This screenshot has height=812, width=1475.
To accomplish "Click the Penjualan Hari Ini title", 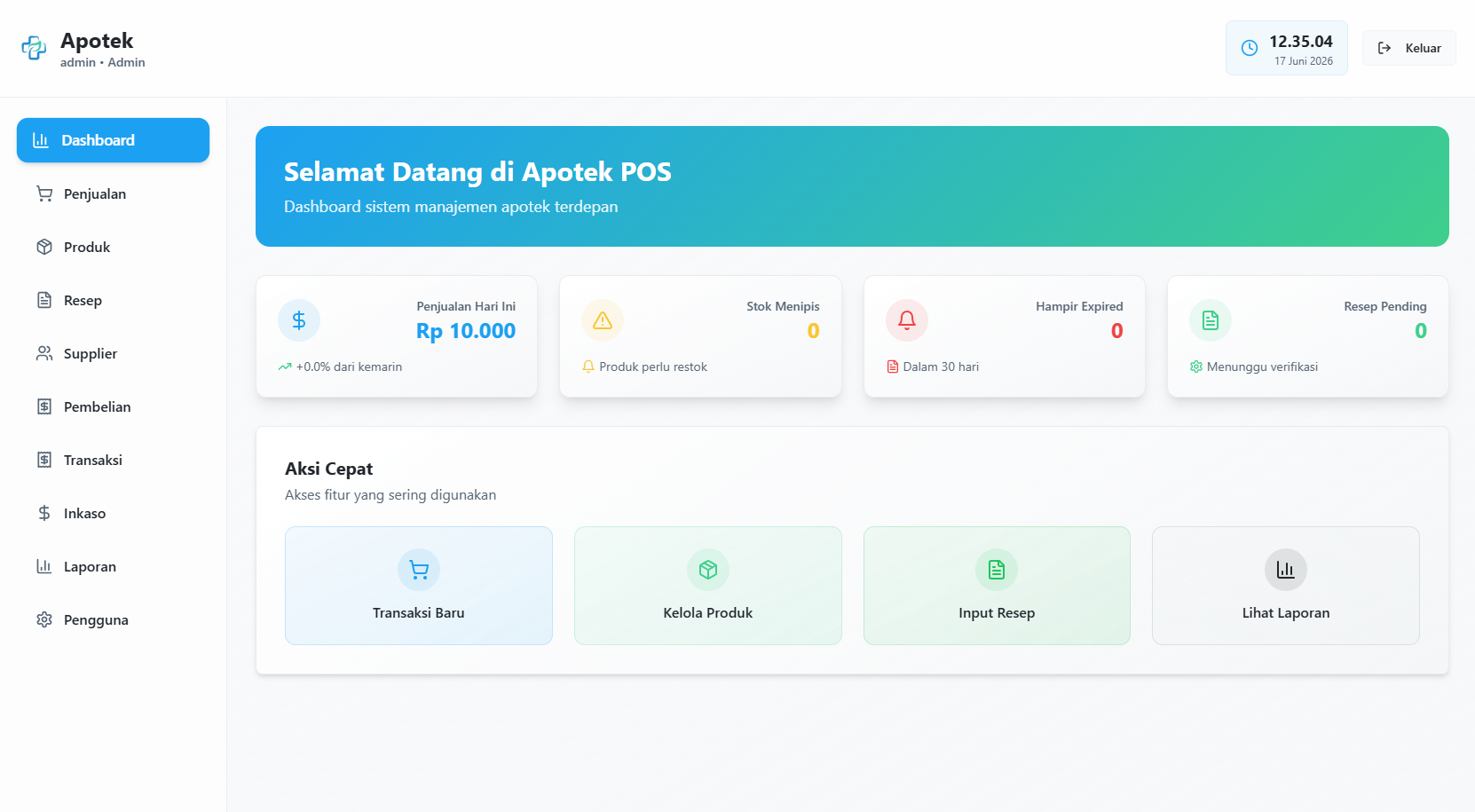I will point(466,306).
